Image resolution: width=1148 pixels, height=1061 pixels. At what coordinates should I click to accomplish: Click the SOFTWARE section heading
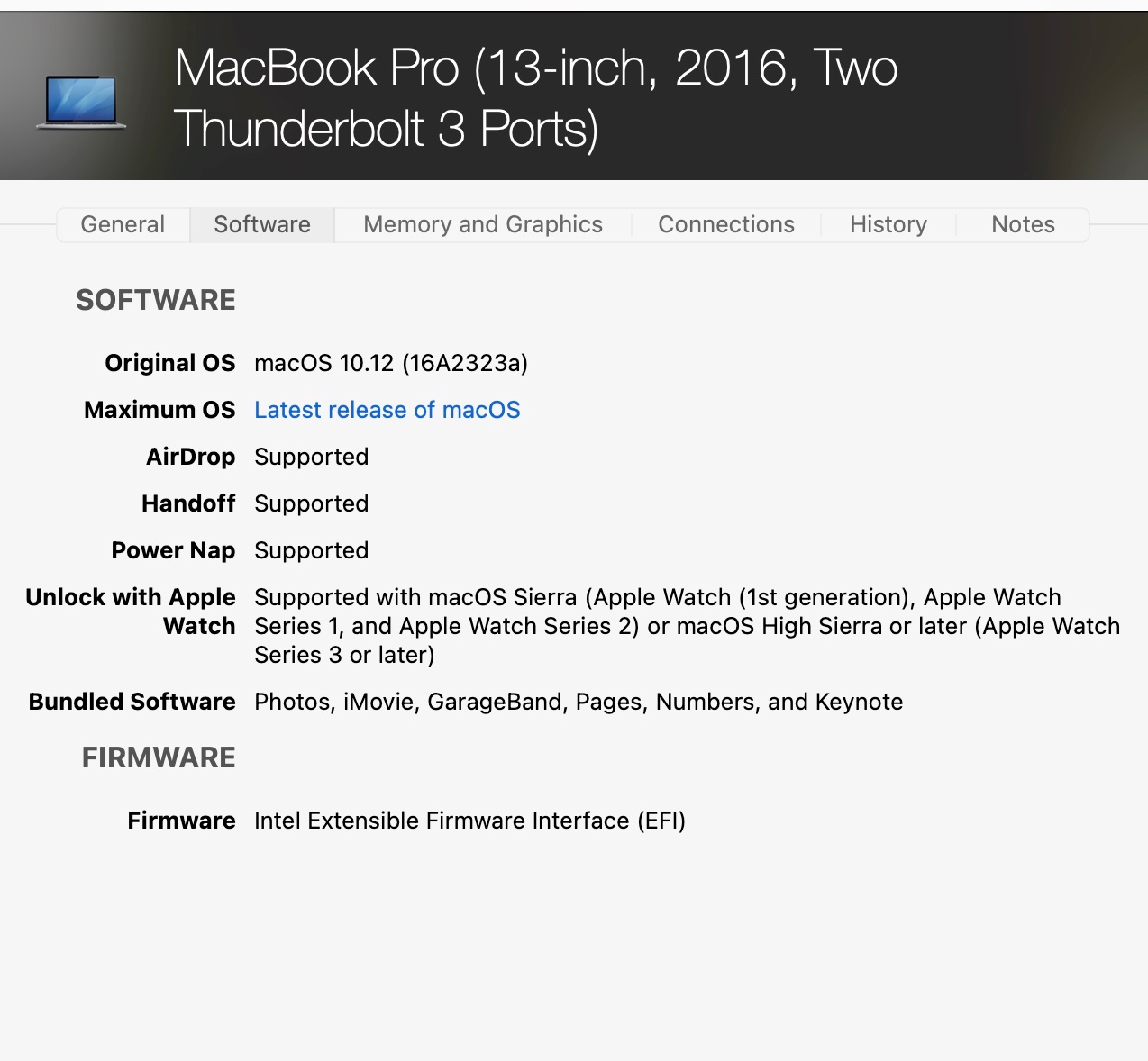(156, 300)
